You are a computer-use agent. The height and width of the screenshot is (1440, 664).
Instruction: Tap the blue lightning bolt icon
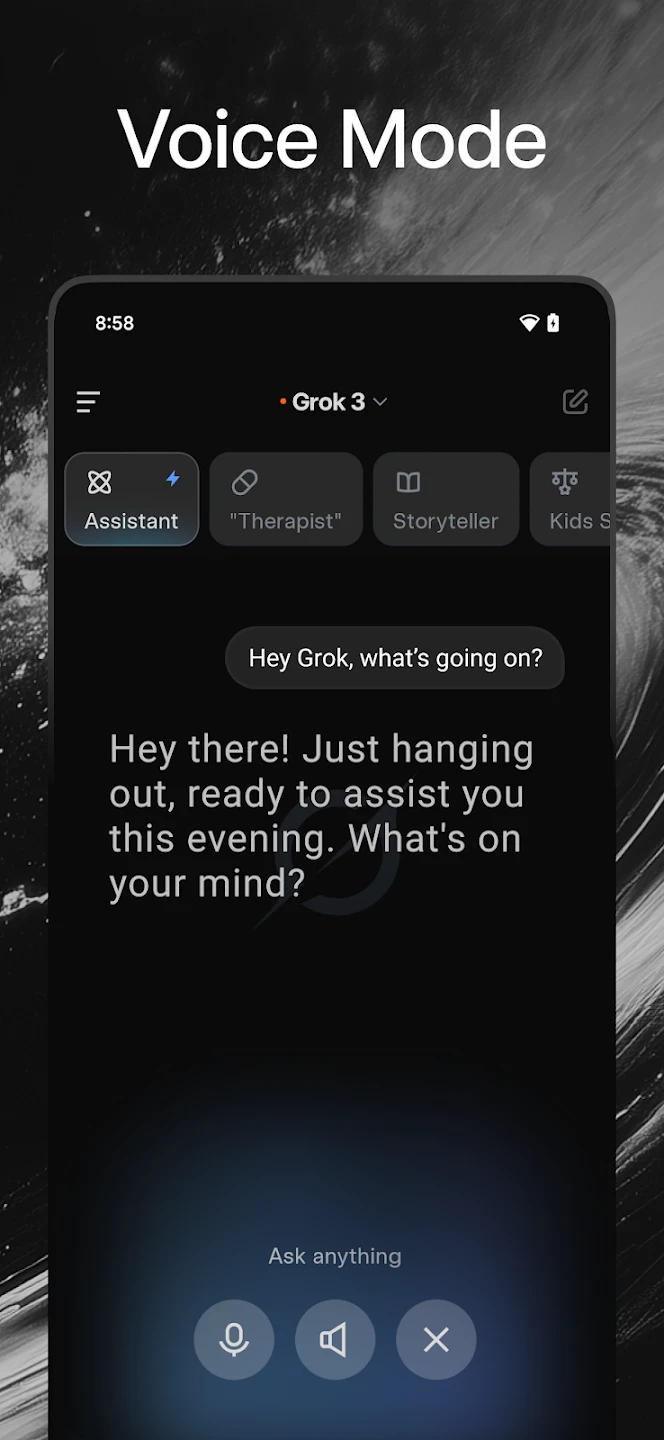(172, 479)
